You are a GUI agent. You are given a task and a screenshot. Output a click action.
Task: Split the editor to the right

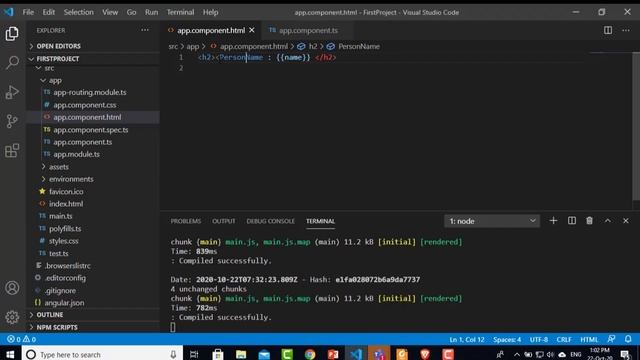tap(608, 30)
